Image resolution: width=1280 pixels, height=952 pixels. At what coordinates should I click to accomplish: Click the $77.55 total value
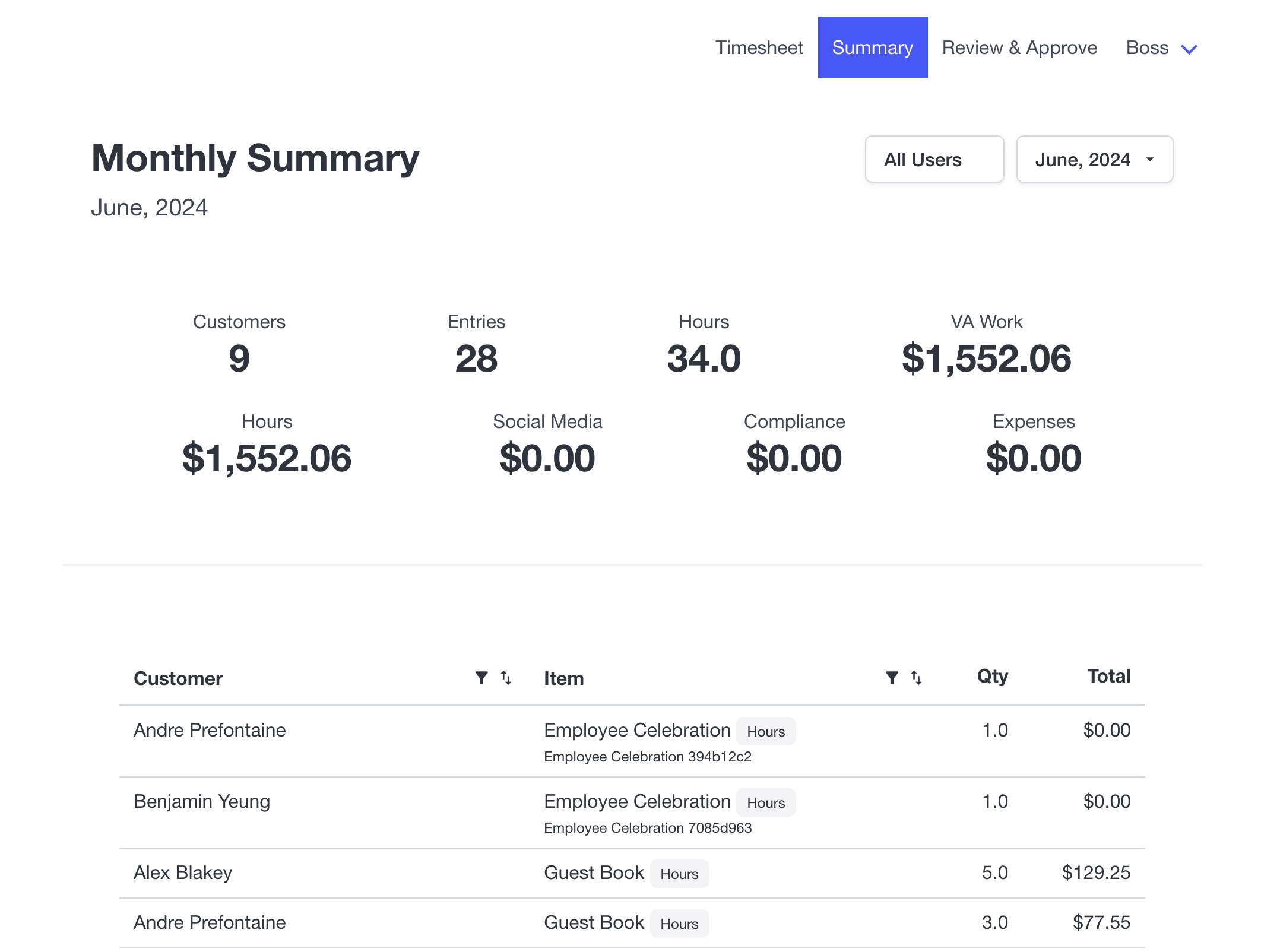pos(1101,922)
